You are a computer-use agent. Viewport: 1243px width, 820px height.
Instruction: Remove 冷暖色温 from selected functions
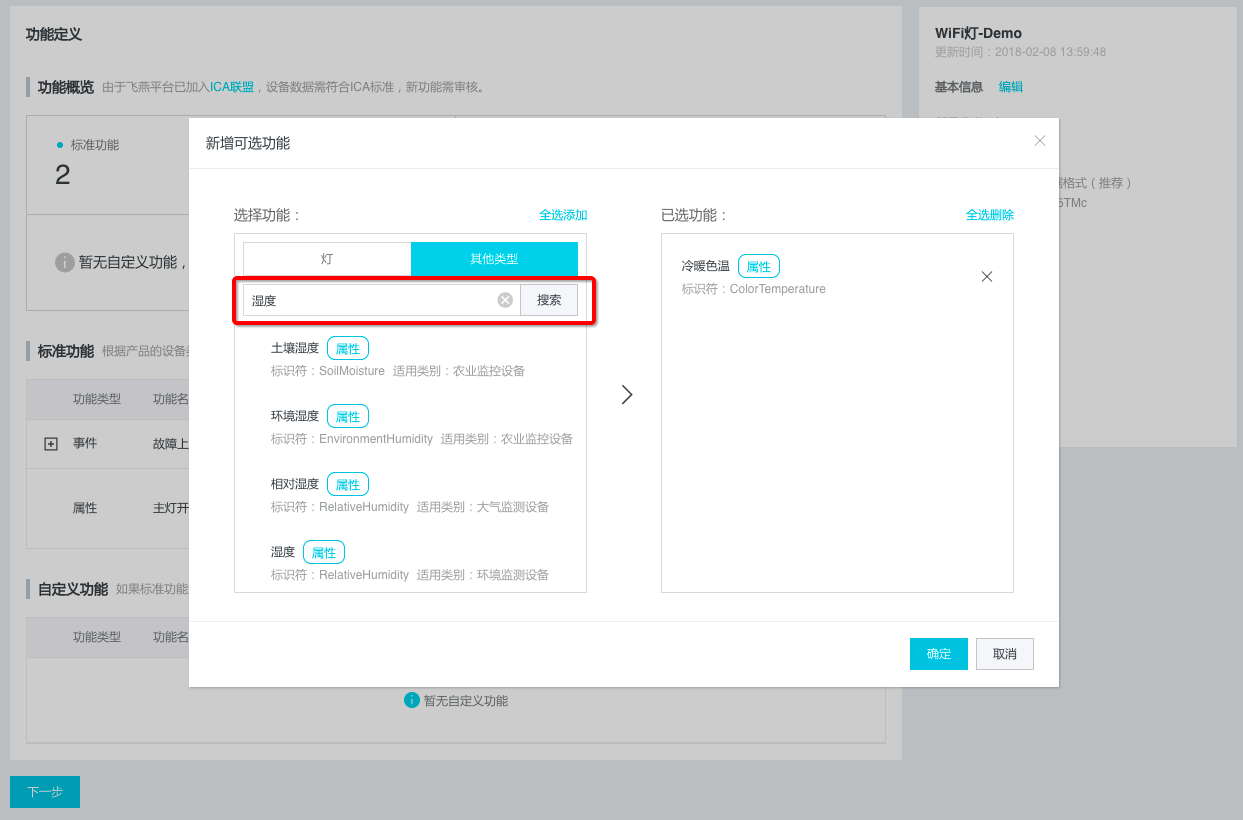(986, 277)
